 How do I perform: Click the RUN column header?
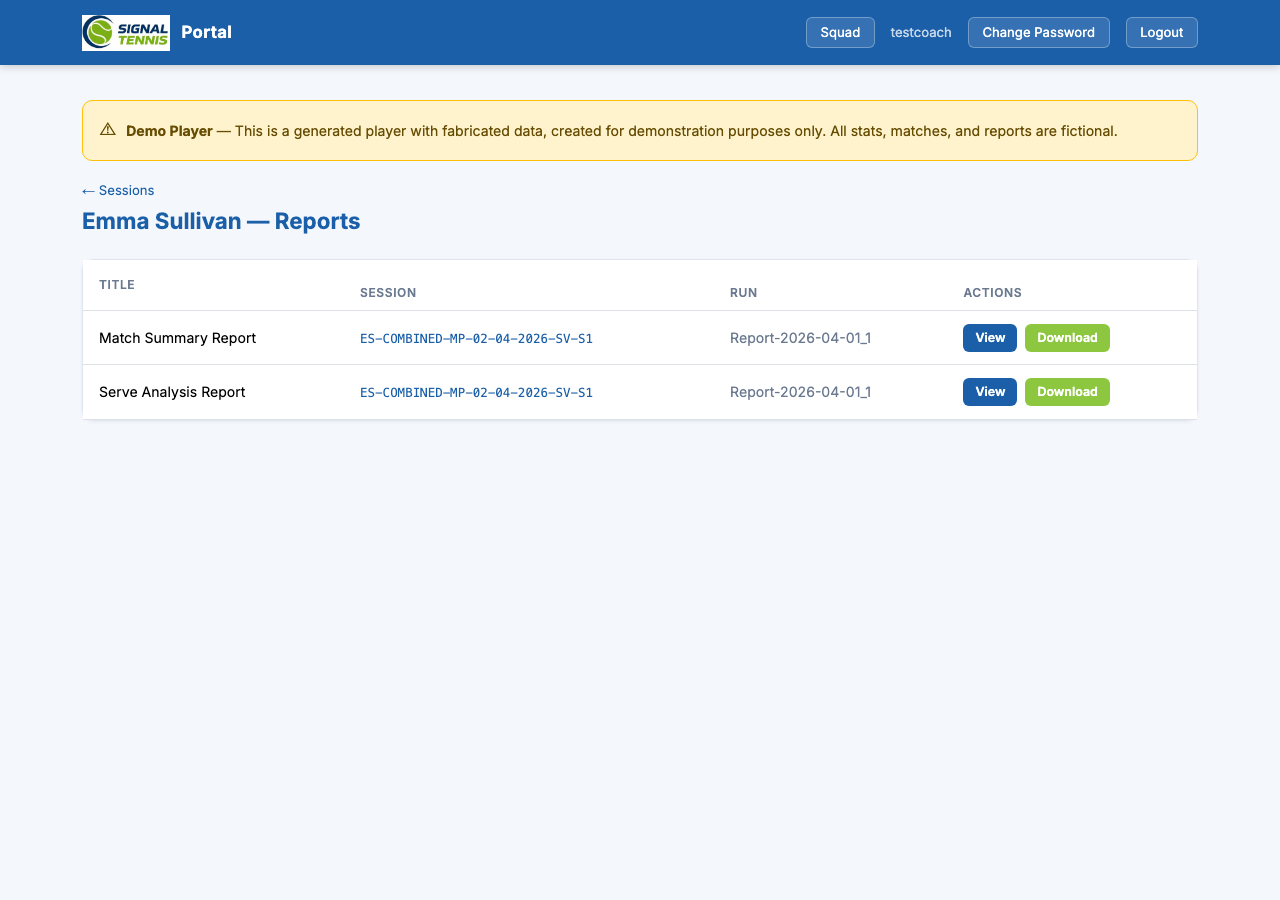point(744,293)
